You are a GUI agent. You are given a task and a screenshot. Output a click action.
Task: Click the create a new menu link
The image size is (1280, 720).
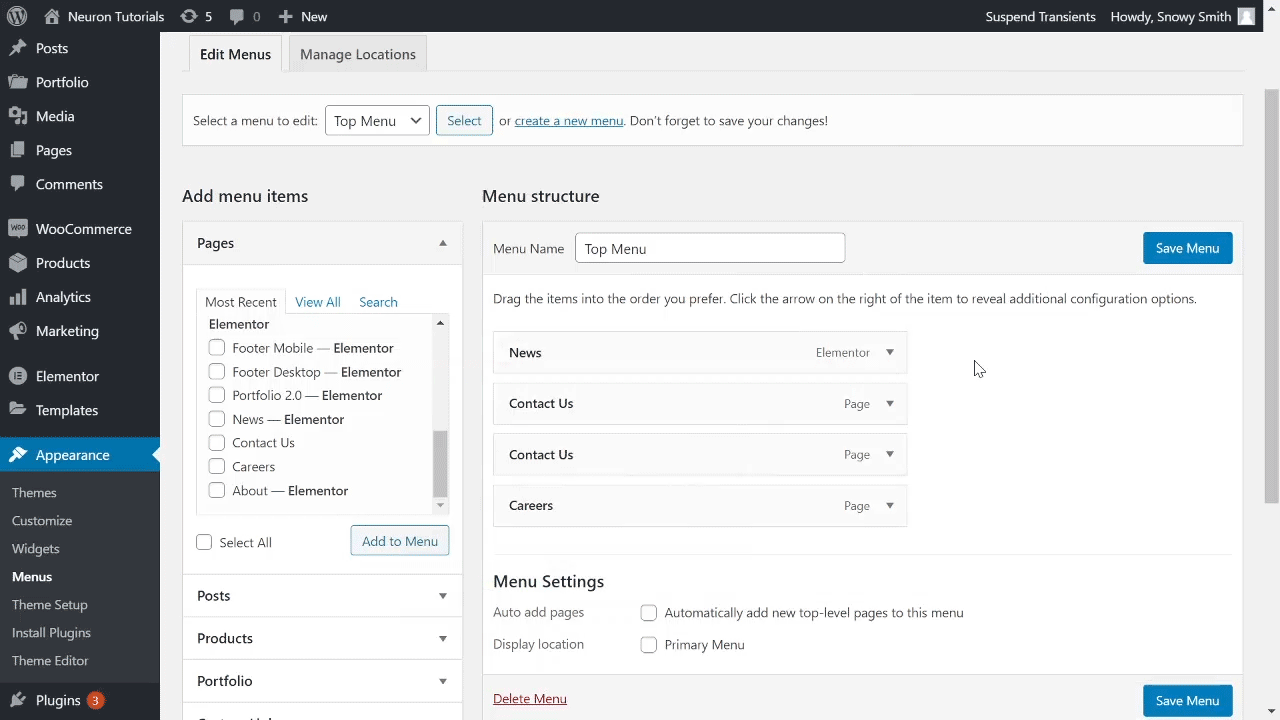[569, 121]
